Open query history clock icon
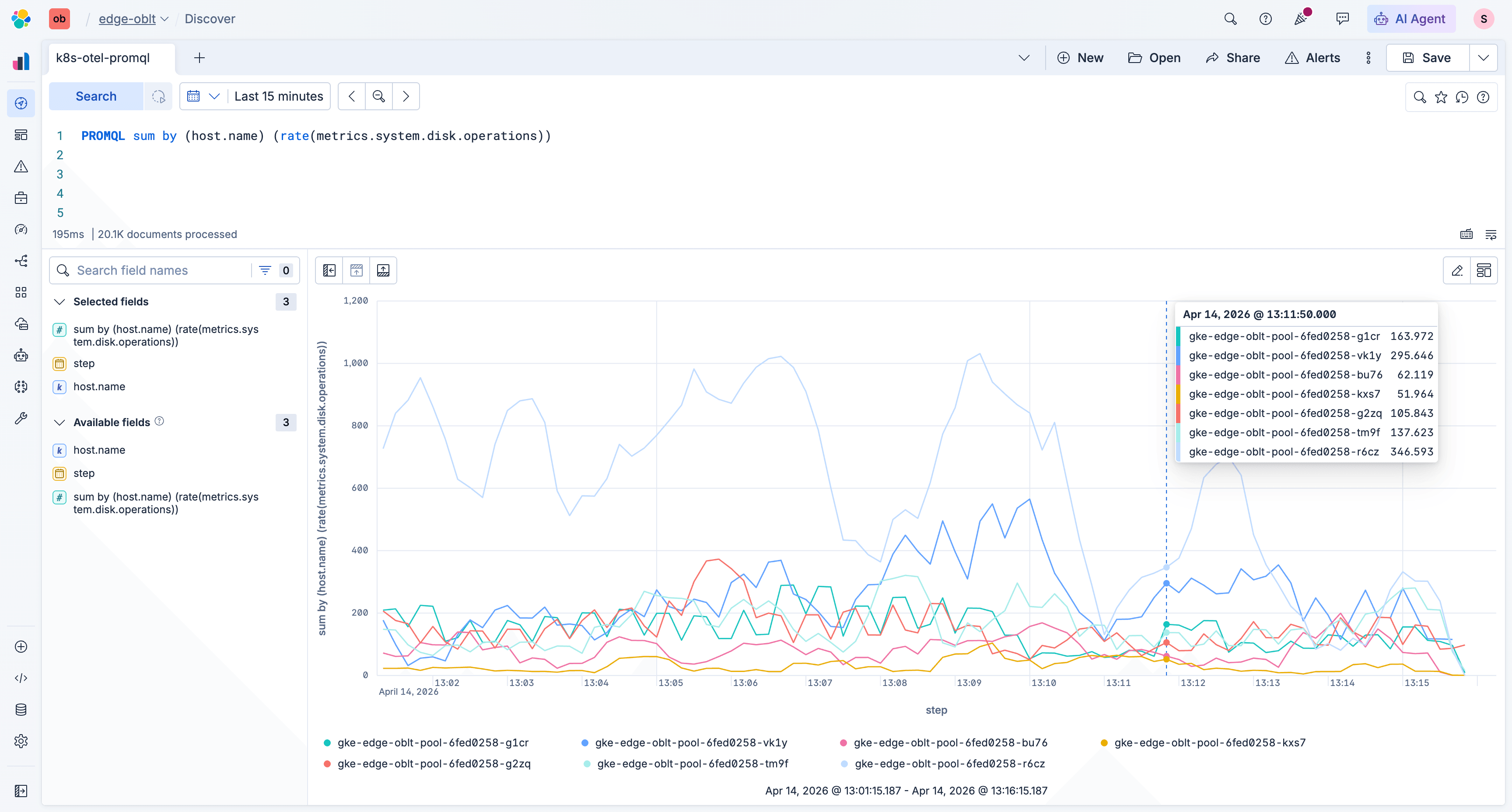Screen dimensions: 1512x812 1462,97
